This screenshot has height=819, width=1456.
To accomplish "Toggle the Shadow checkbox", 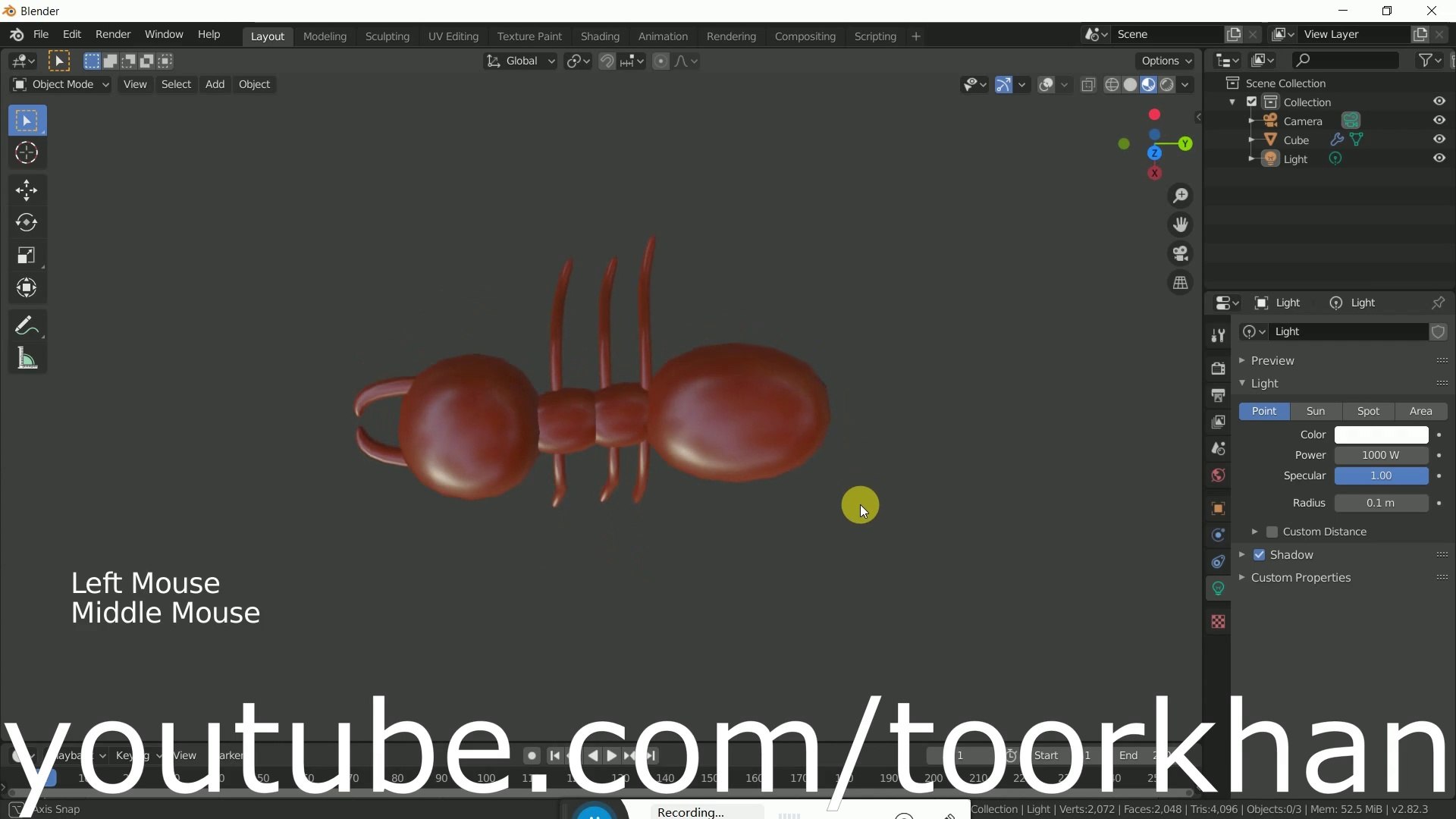I will point(1260,555).
